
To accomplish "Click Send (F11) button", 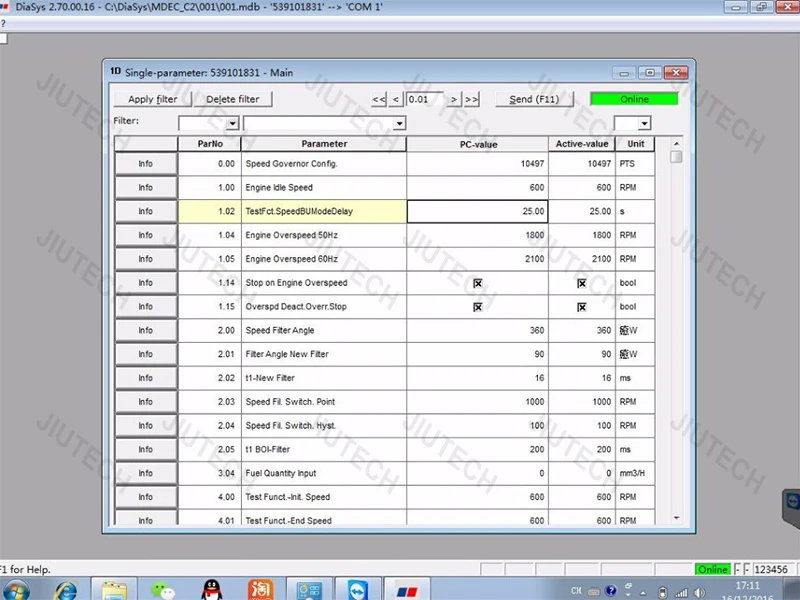I will 534,99.
